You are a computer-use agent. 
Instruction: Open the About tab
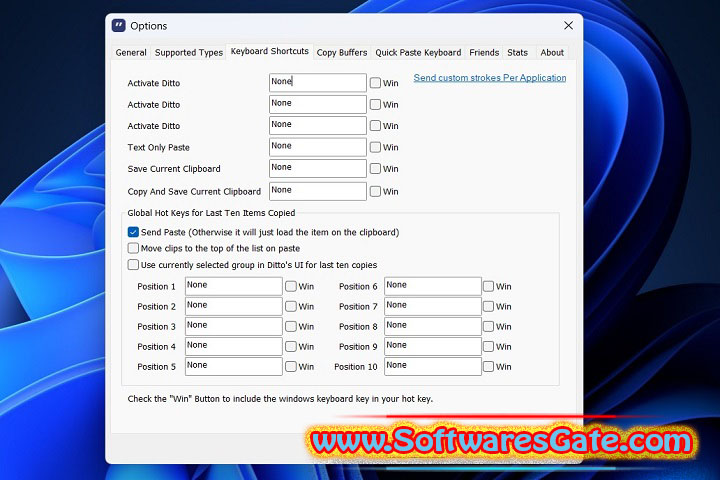click(552, 53)
